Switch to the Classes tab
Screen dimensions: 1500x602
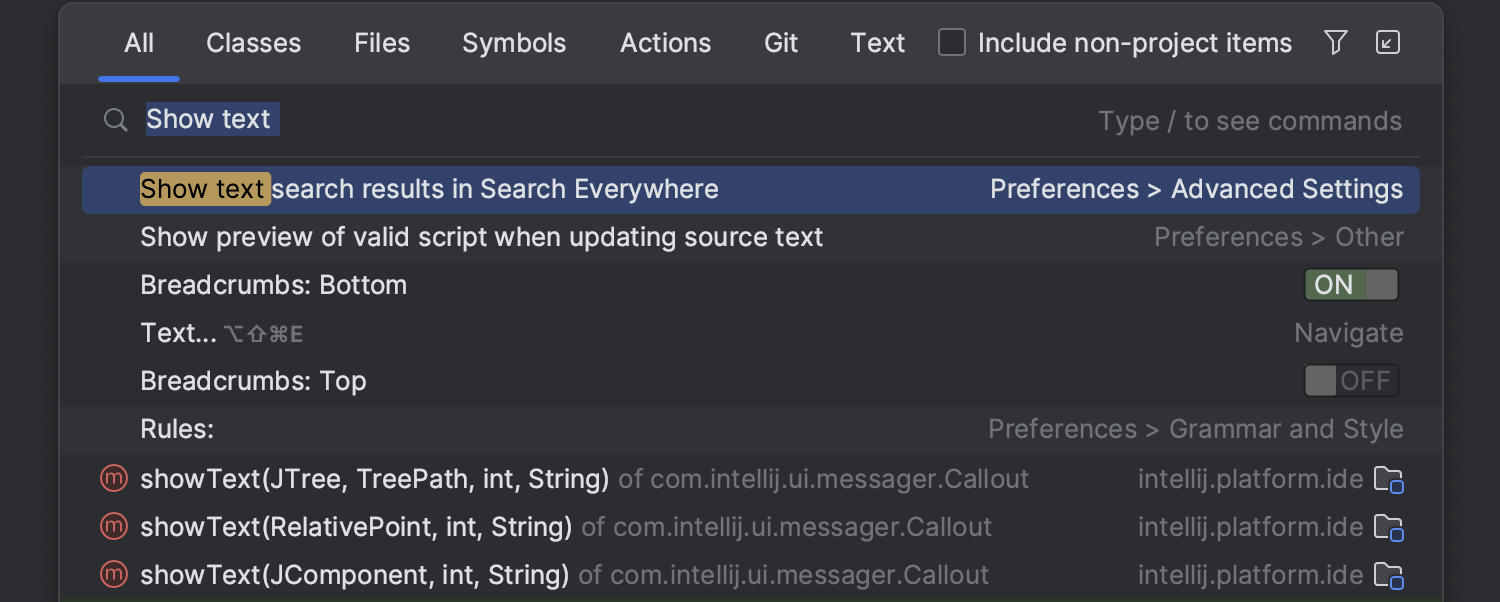pyautogui.click(x=253, y=42)
